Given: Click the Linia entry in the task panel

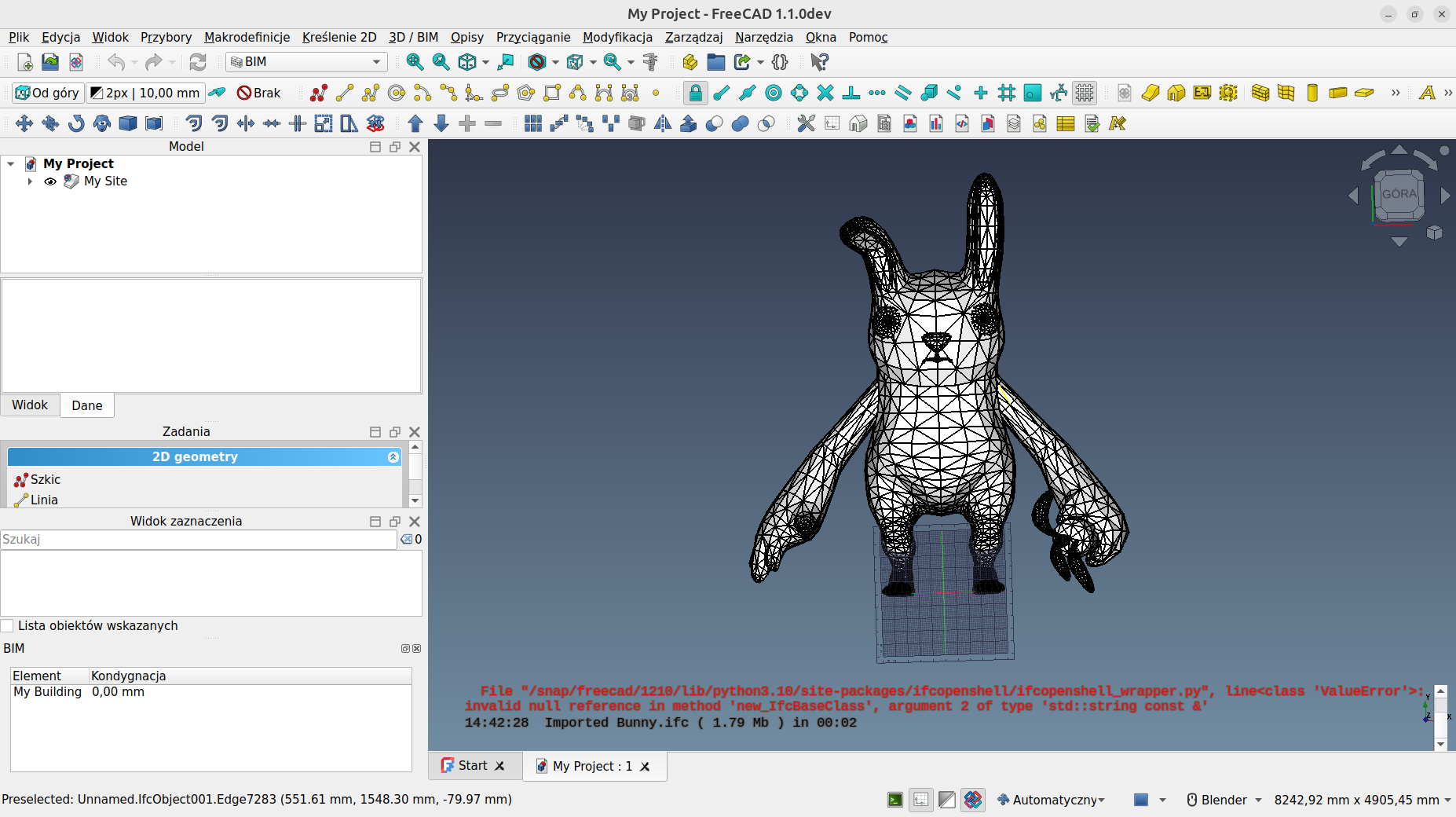Looking at the screenshot, I should (37, 500).
